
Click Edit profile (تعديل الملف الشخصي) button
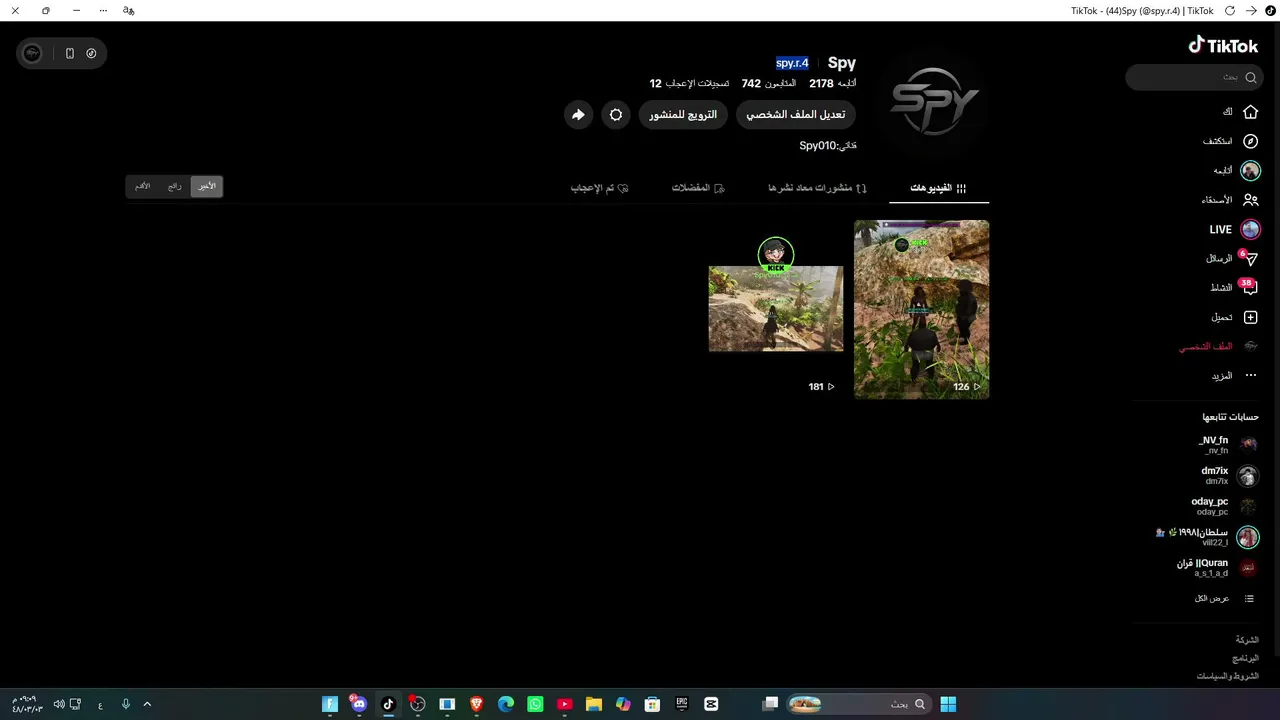coord(796,115)
